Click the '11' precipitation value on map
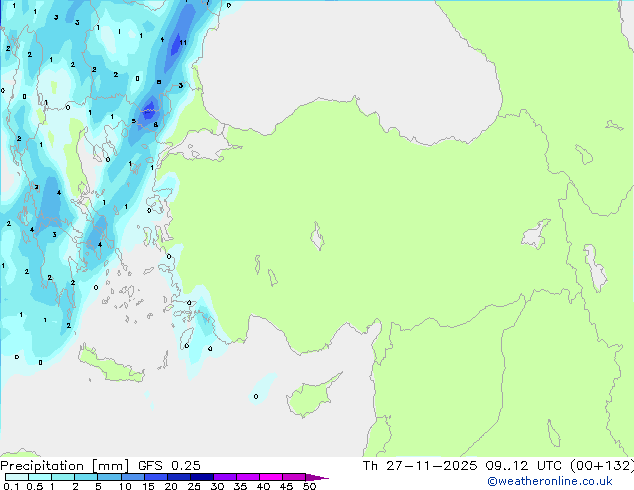634x490 pixels. coord(183,42)
